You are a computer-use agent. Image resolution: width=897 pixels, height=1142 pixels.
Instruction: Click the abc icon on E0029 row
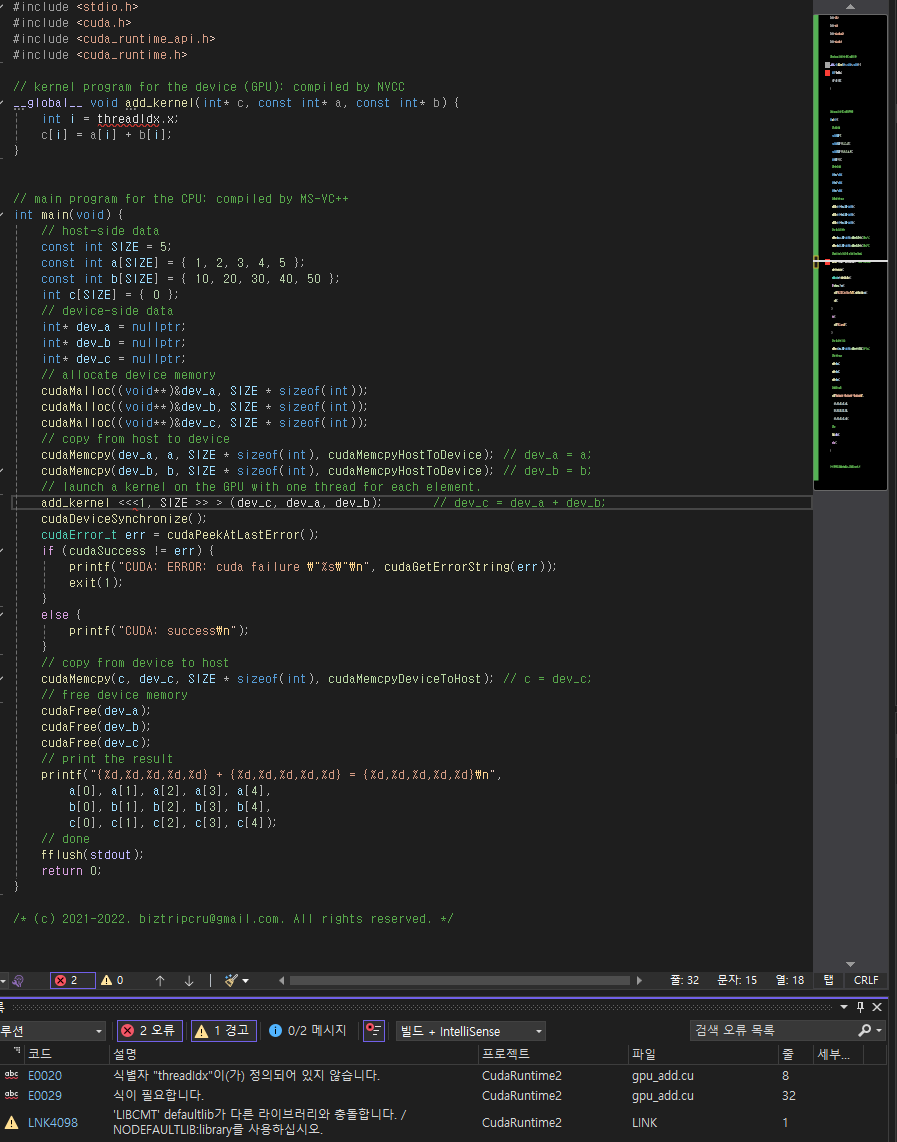coord(12,1095)
